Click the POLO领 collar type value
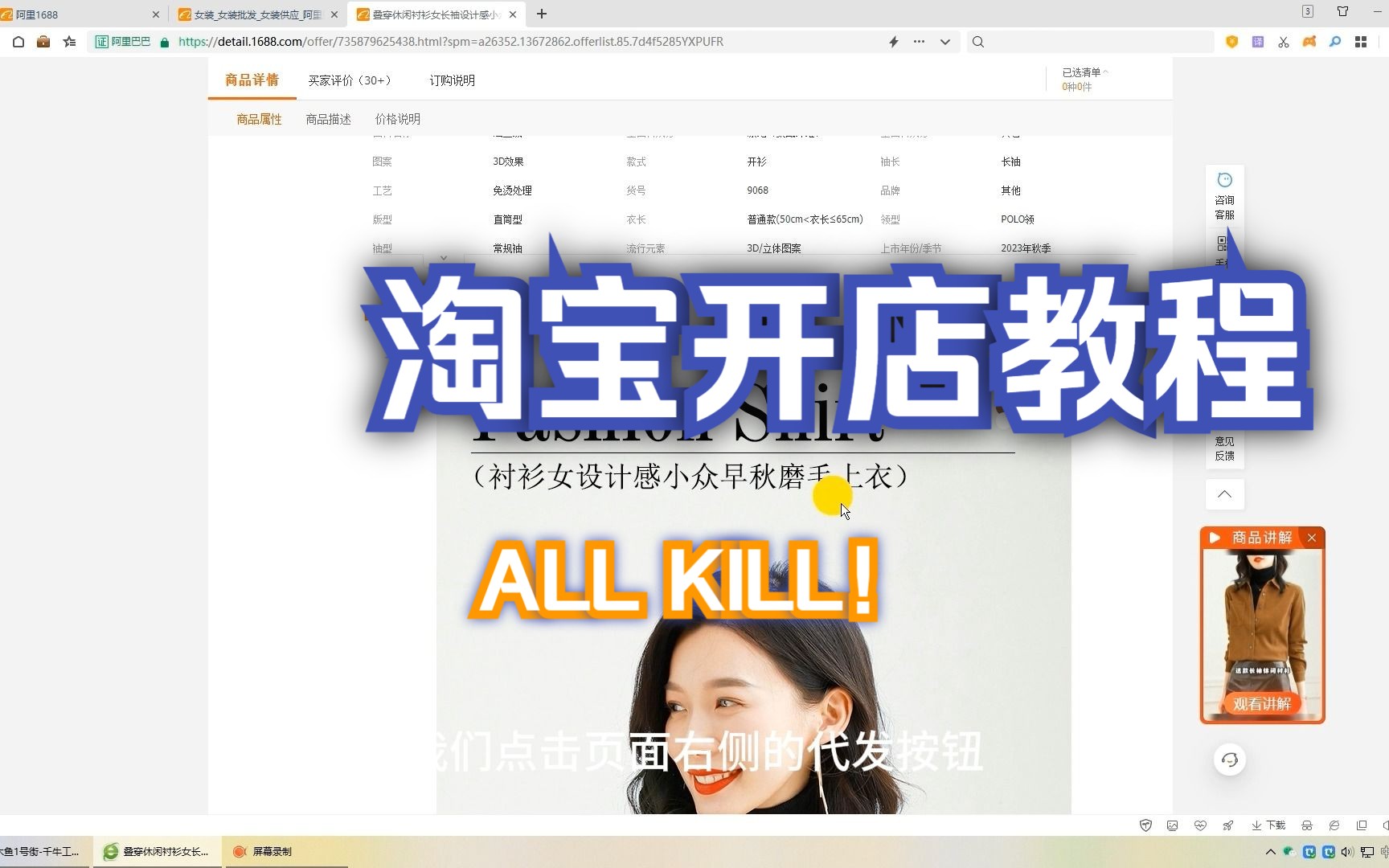Image resolution: width=1389 pixels, height=868 pixels. click(1017, 219)
